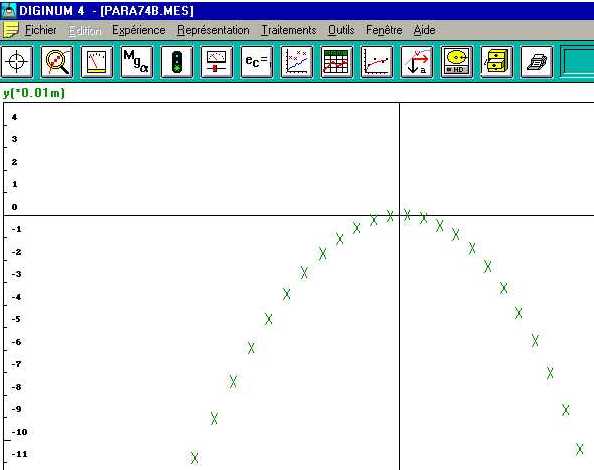This screenshot has height=470, width=594.
Task: Open the Représentation menu
Action: (213, 30)
